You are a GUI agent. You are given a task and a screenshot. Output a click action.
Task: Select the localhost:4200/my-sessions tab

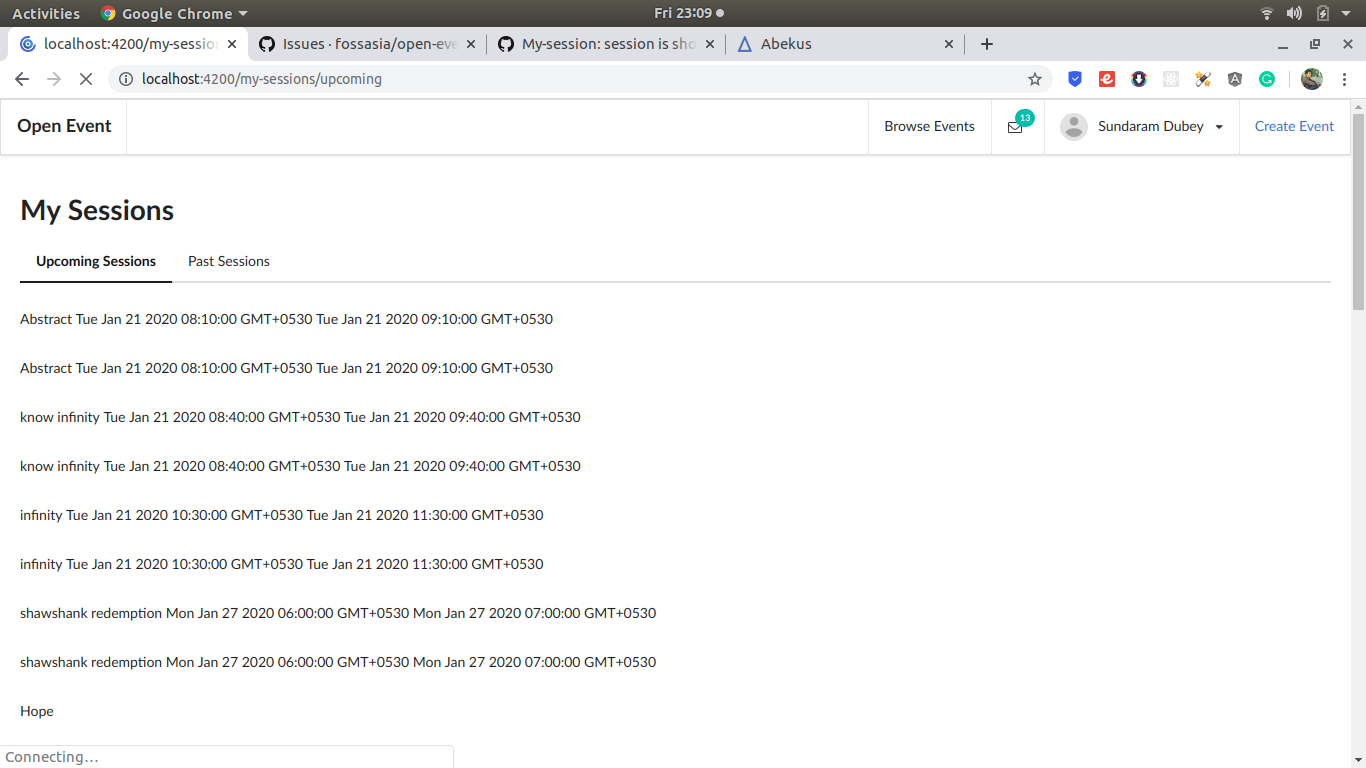click(x=127, y=44)
